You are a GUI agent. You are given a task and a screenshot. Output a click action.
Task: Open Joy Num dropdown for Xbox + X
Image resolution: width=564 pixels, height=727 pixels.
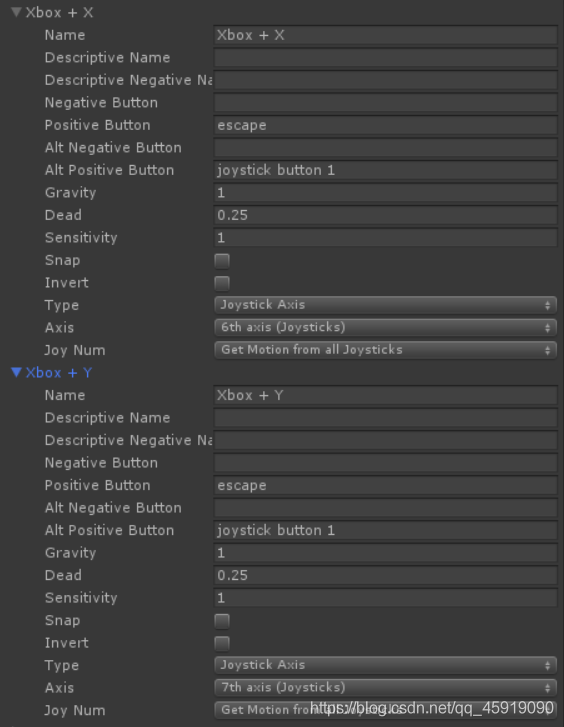point(385,350)
